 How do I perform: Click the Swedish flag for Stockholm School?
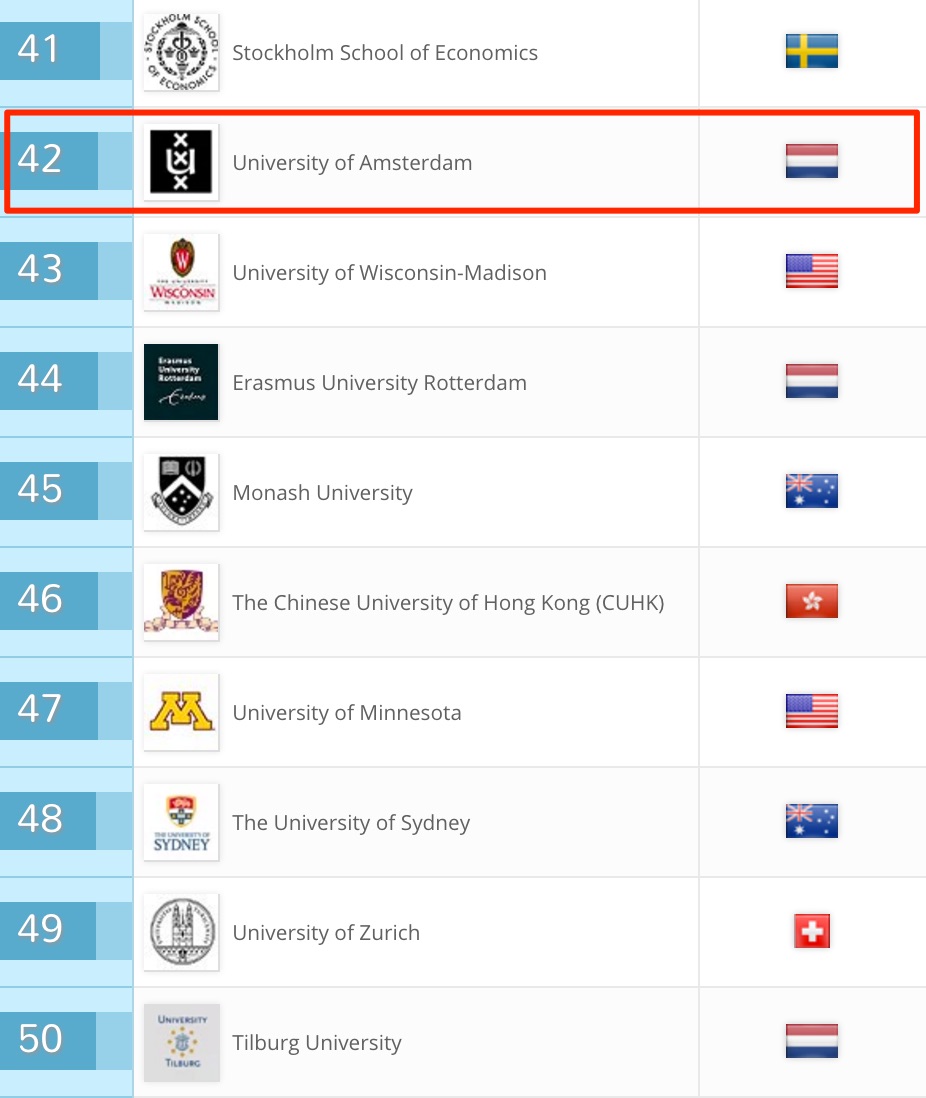pos(811,51)
